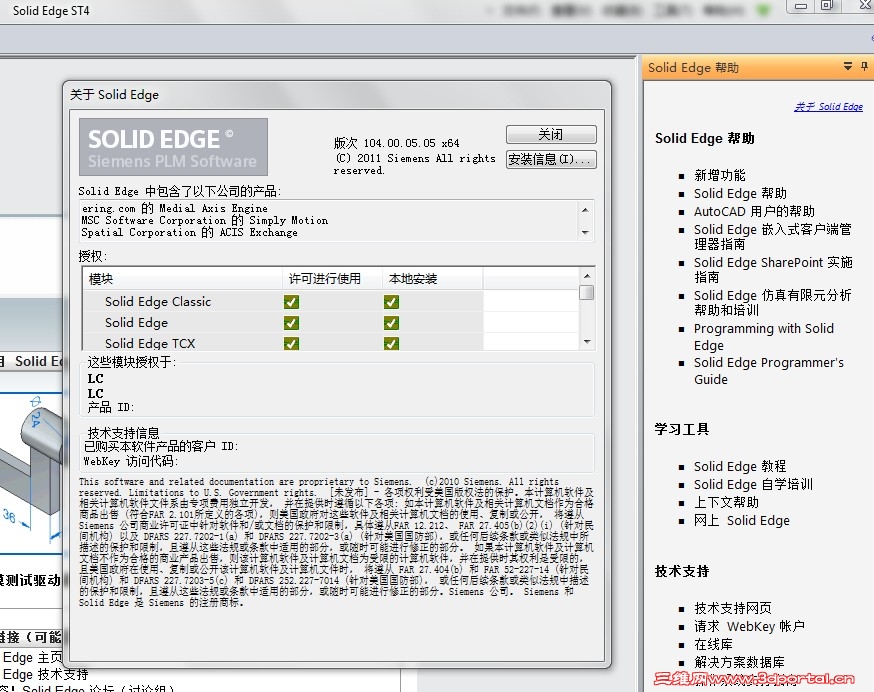874x692 pixels.
Task: Click the WebKey 访问代码: label
Action: click(130, 461)
